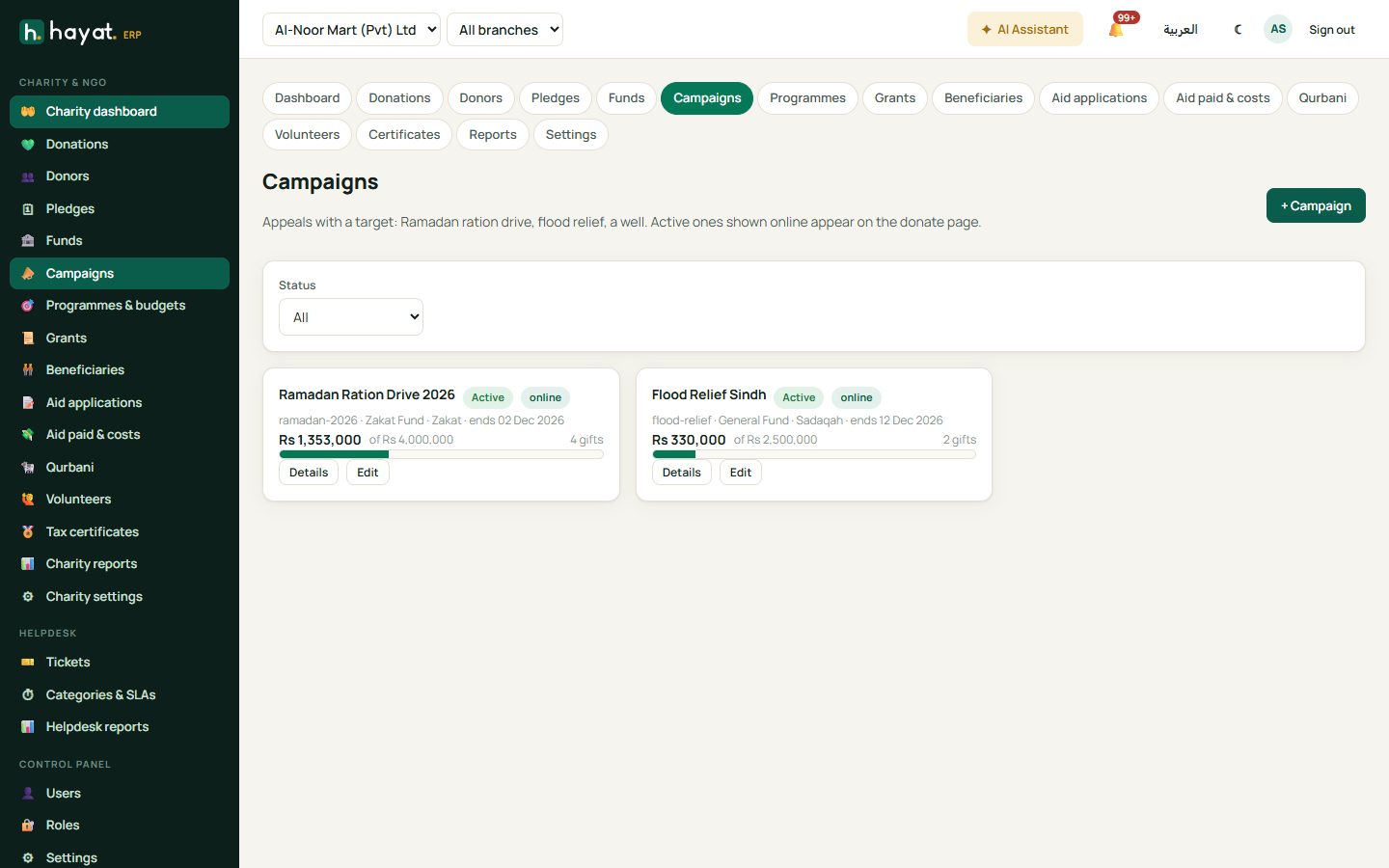1389x868 pixels.
Task: Click the Flood Relief Sindh title
Action: click(x=709, y=395)
